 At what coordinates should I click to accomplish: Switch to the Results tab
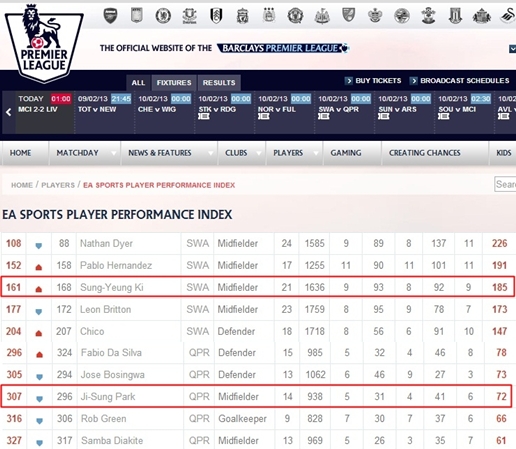tap(219, 83)
